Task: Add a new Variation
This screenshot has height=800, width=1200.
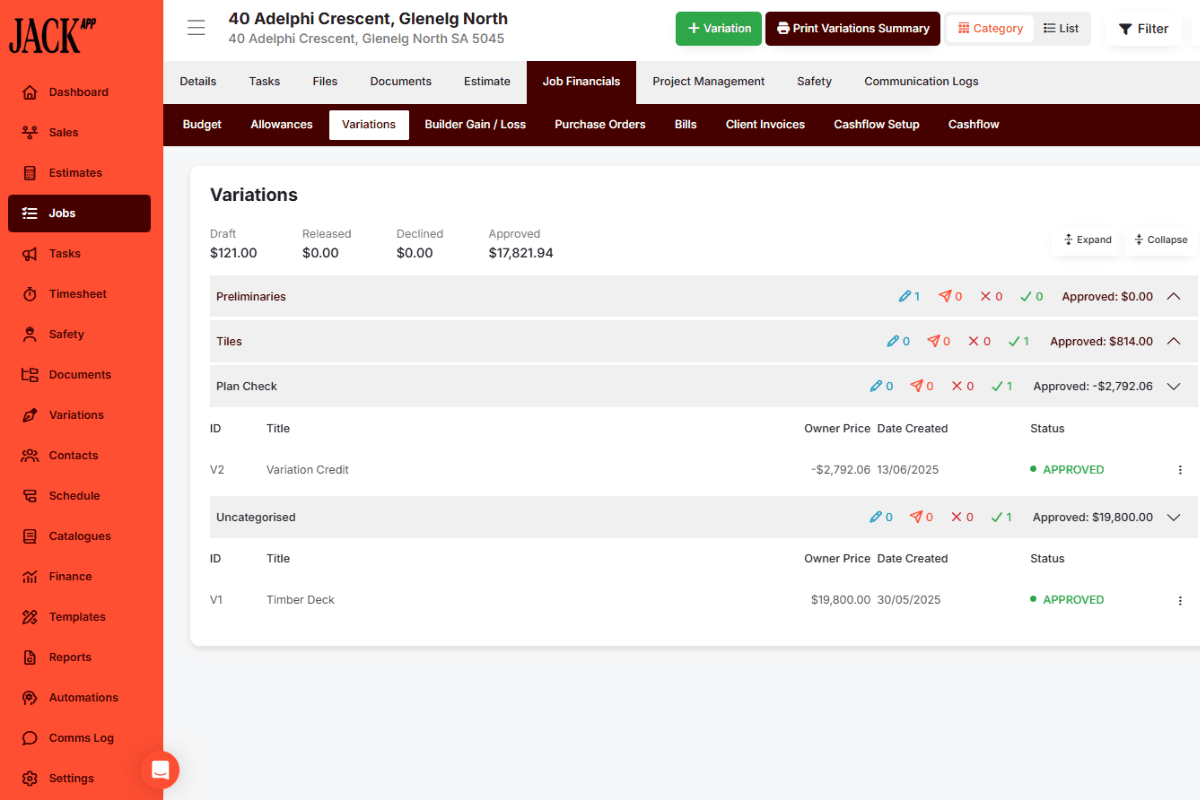Action: tap(718, 29)
